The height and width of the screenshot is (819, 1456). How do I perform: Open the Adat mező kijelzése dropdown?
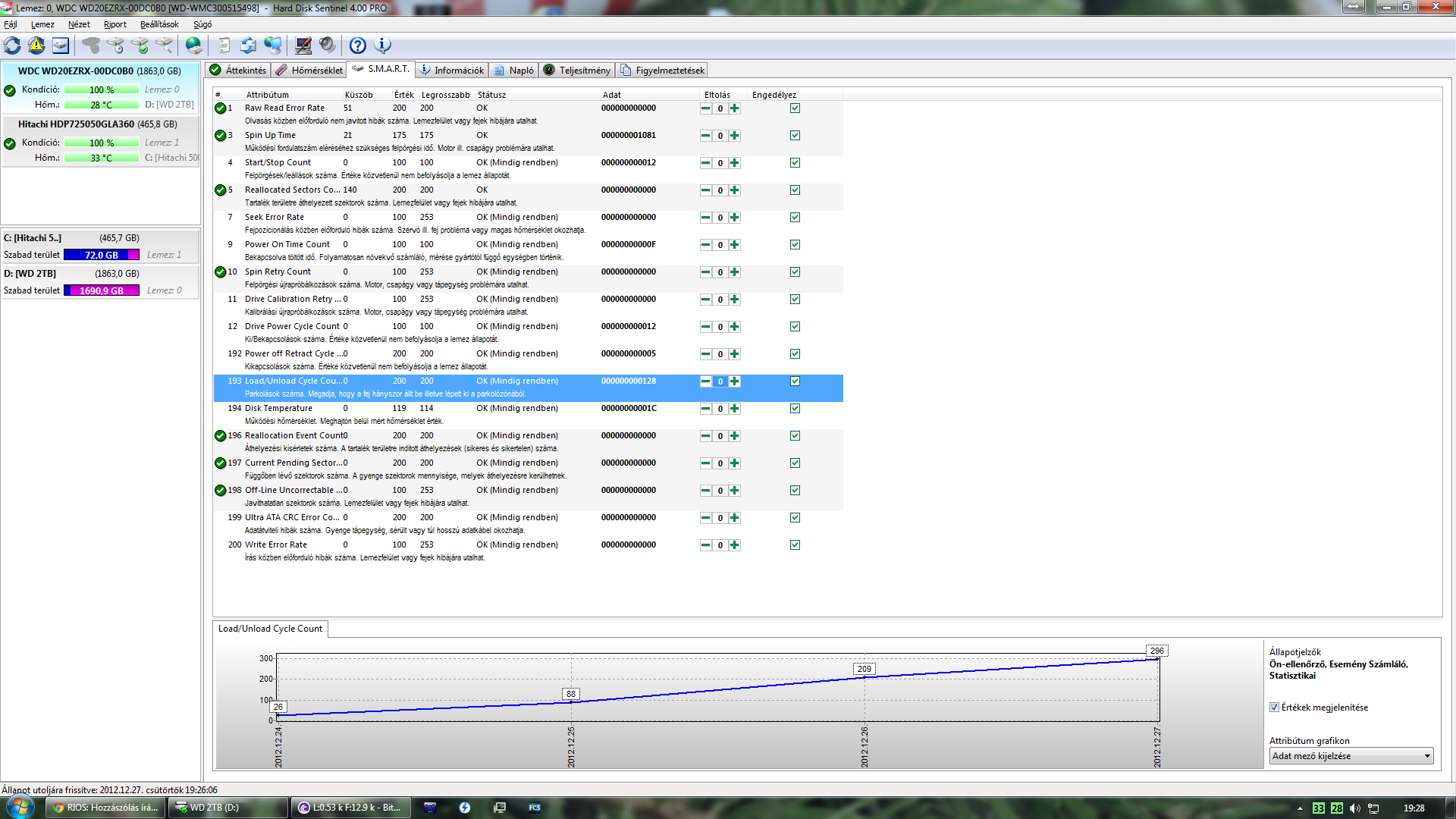[1351, 756]
